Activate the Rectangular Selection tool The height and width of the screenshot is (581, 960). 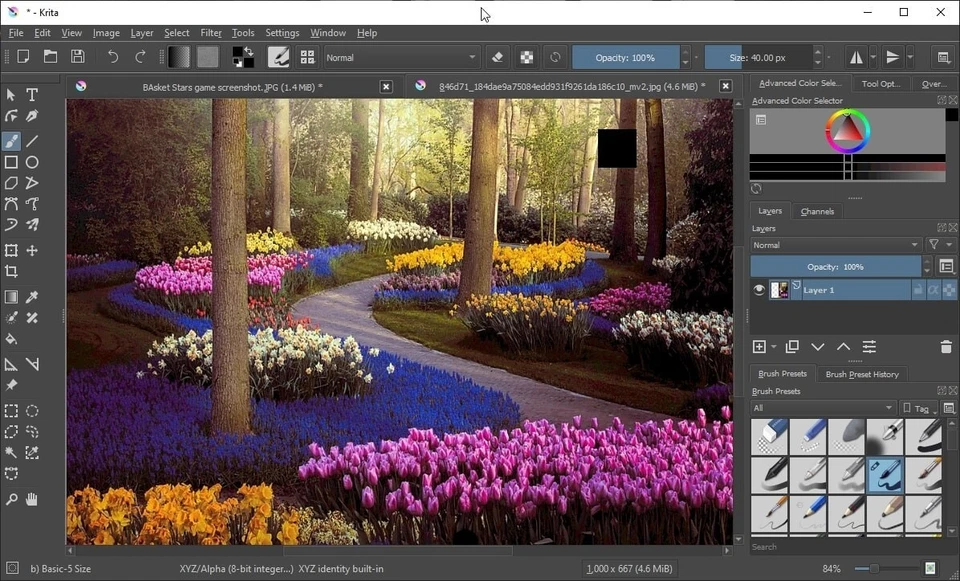(12, 410)
